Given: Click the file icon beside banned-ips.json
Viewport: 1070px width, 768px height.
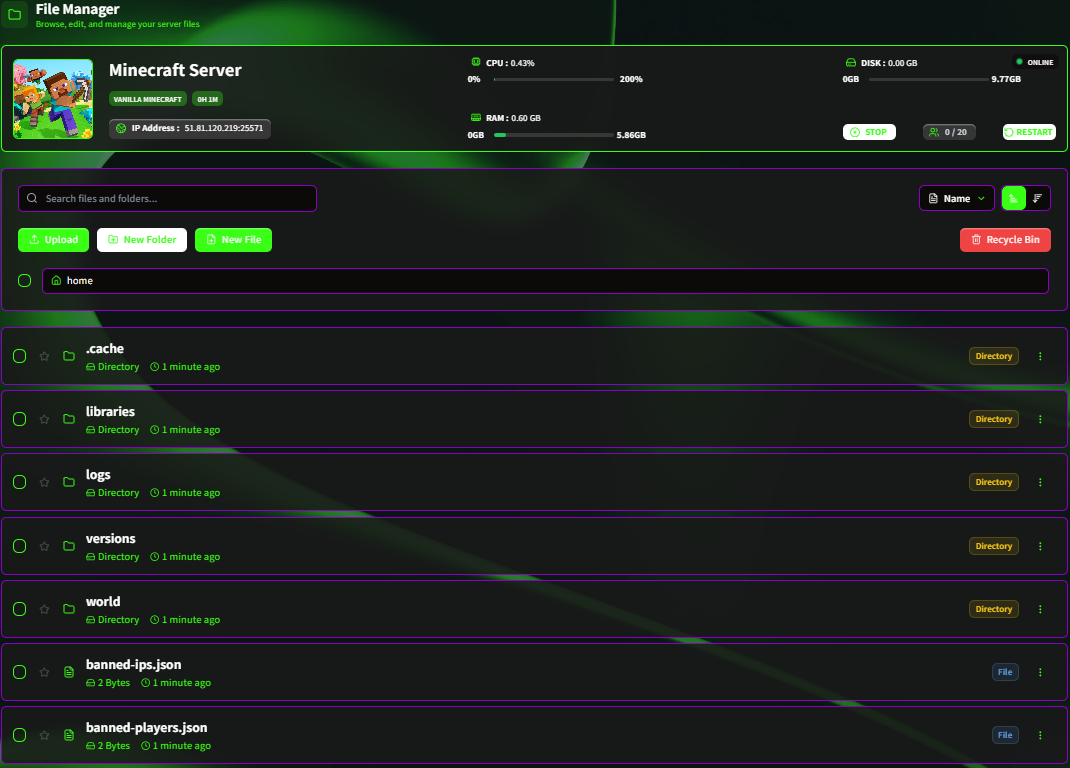Looking at the screenshot, I should pyautogui.click(x=68, y=671).
